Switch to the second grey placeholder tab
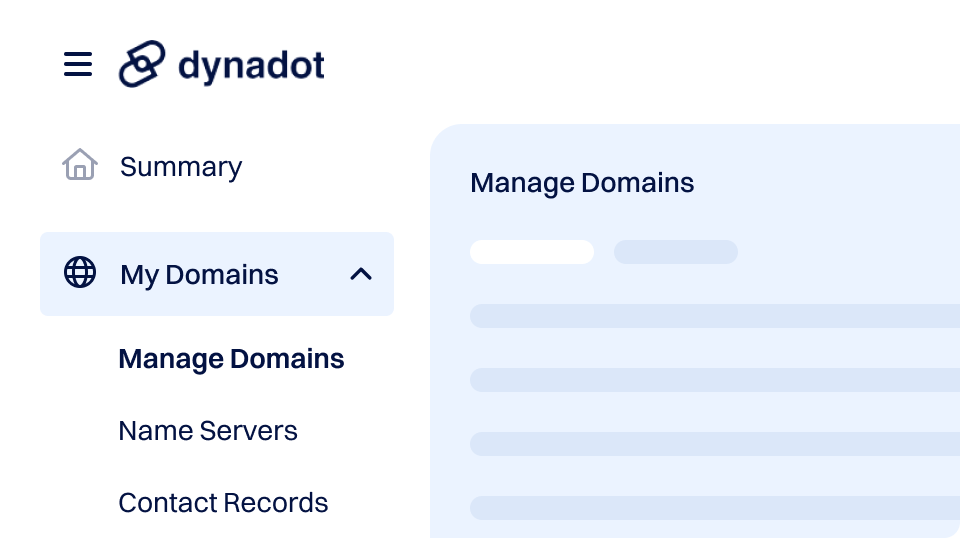 pyautogui.click(x=676, y=252)
